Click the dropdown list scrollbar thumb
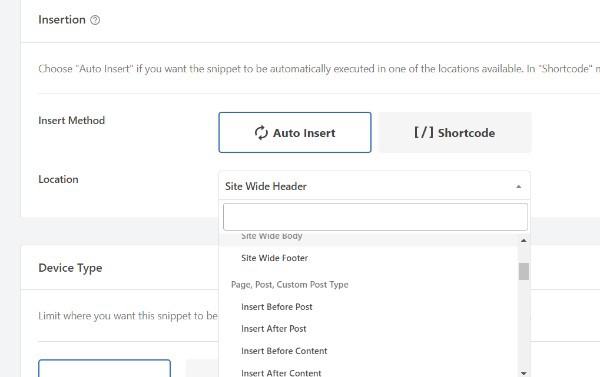This screenshot has height=377, width=600. click(x=524, y=271)
